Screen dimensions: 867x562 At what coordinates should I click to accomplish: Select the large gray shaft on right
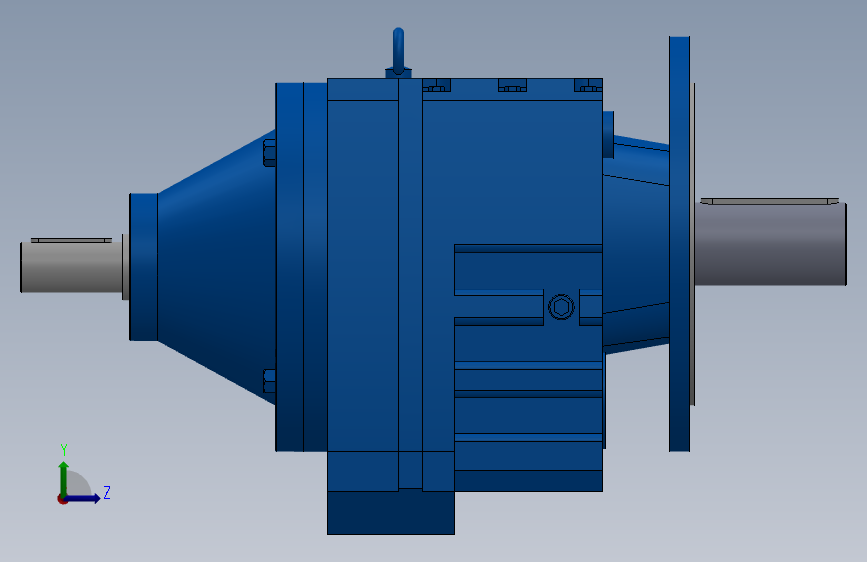click(770, 244)
